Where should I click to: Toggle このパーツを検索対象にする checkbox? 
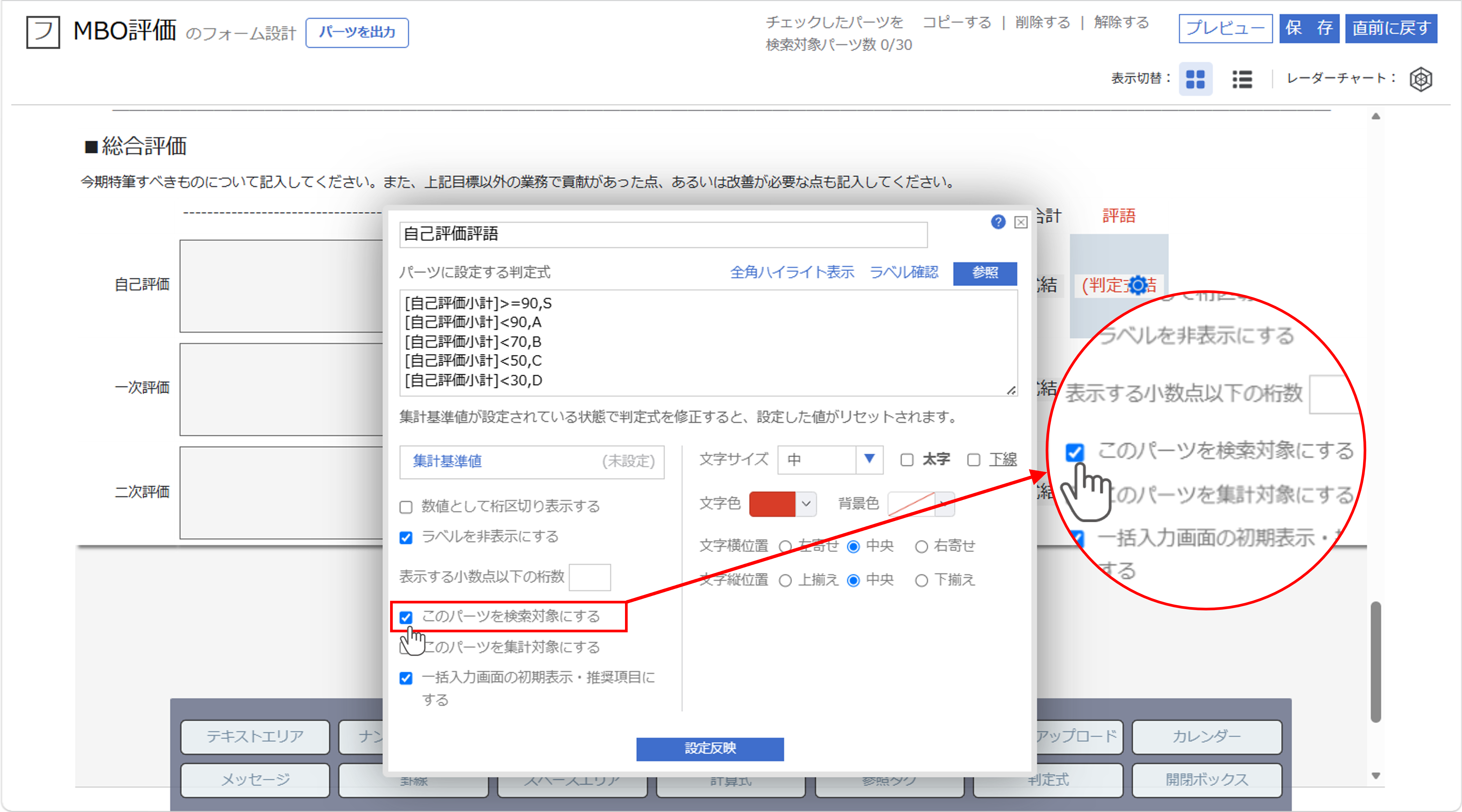[x=406, y=617]
